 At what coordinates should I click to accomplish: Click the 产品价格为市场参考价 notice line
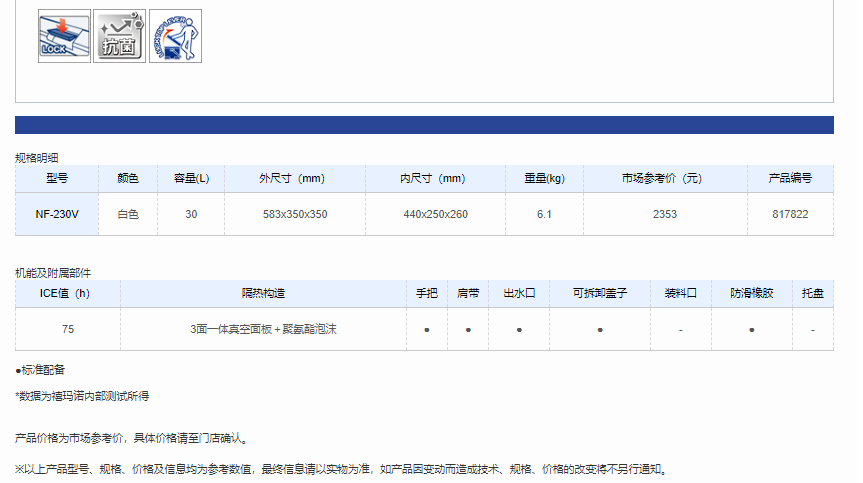click(x=132, y=438)
